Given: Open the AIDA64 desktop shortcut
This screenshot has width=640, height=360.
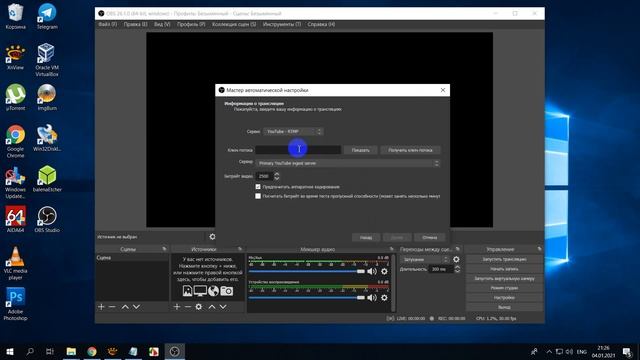Looking at the screenshot, I should (x=16, y=220).
